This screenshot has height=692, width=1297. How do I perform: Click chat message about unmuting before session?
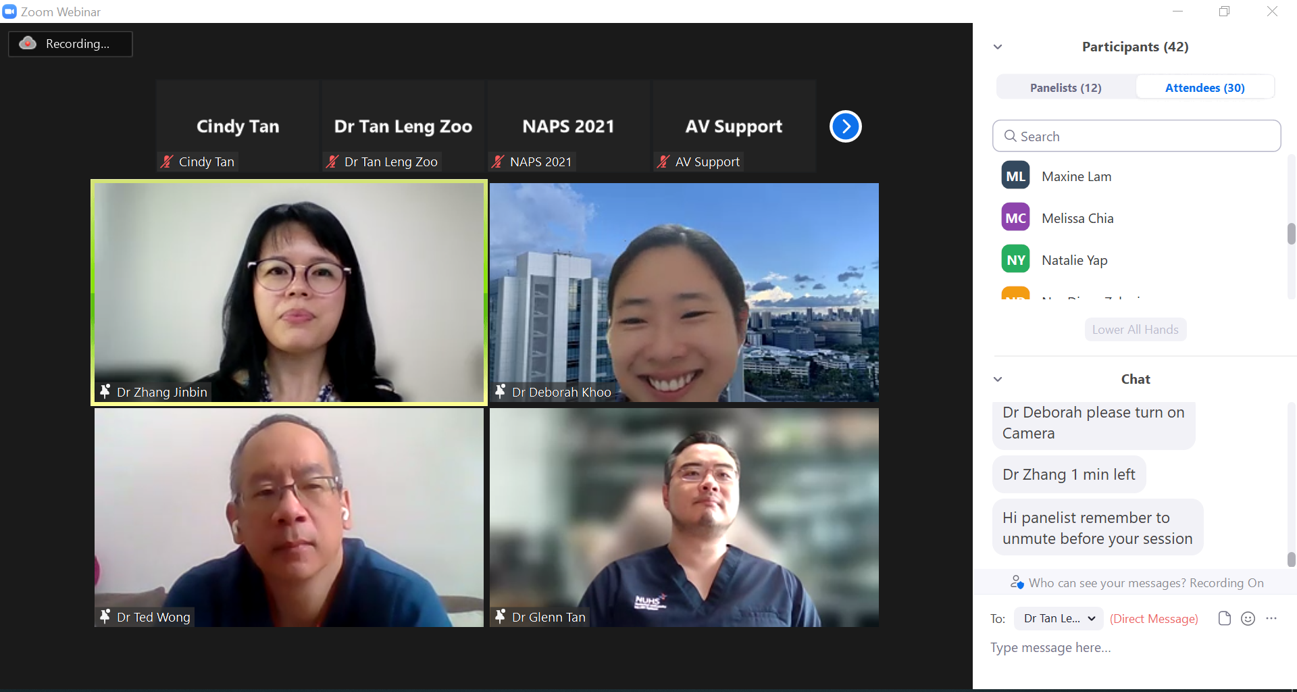point(1097,528)
